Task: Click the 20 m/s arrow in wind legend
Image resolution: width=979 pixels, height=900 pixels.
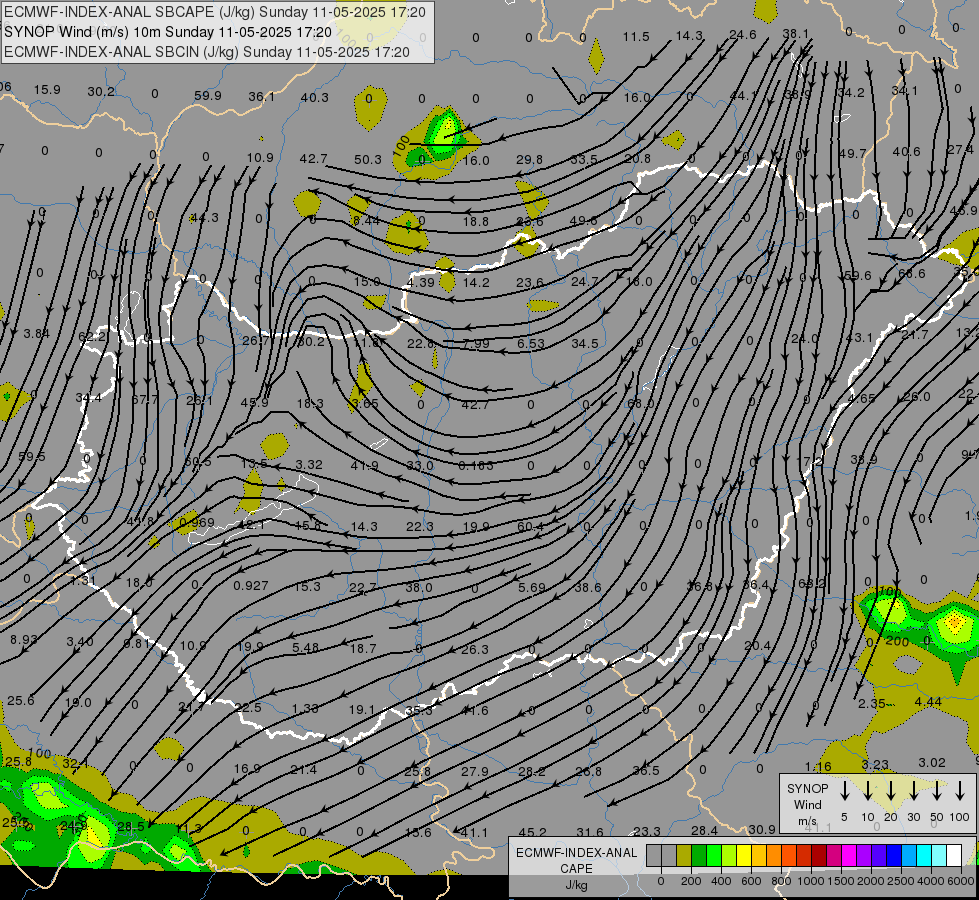Action: [891, 791]
